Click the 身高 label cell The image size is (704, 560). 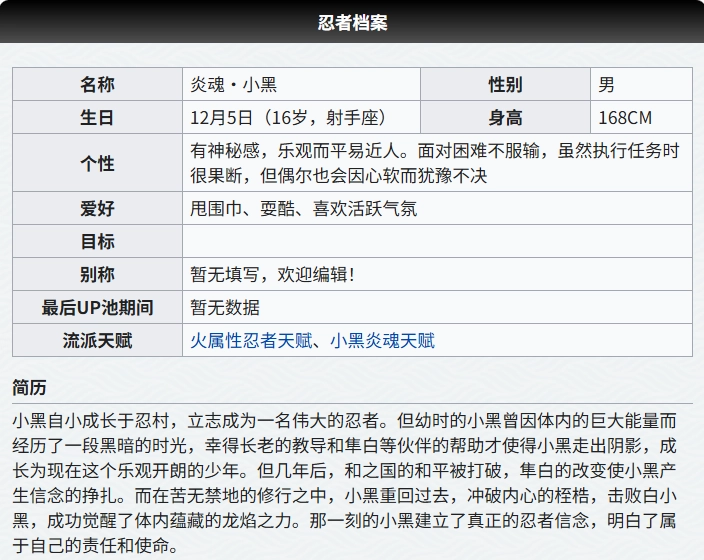505,118
